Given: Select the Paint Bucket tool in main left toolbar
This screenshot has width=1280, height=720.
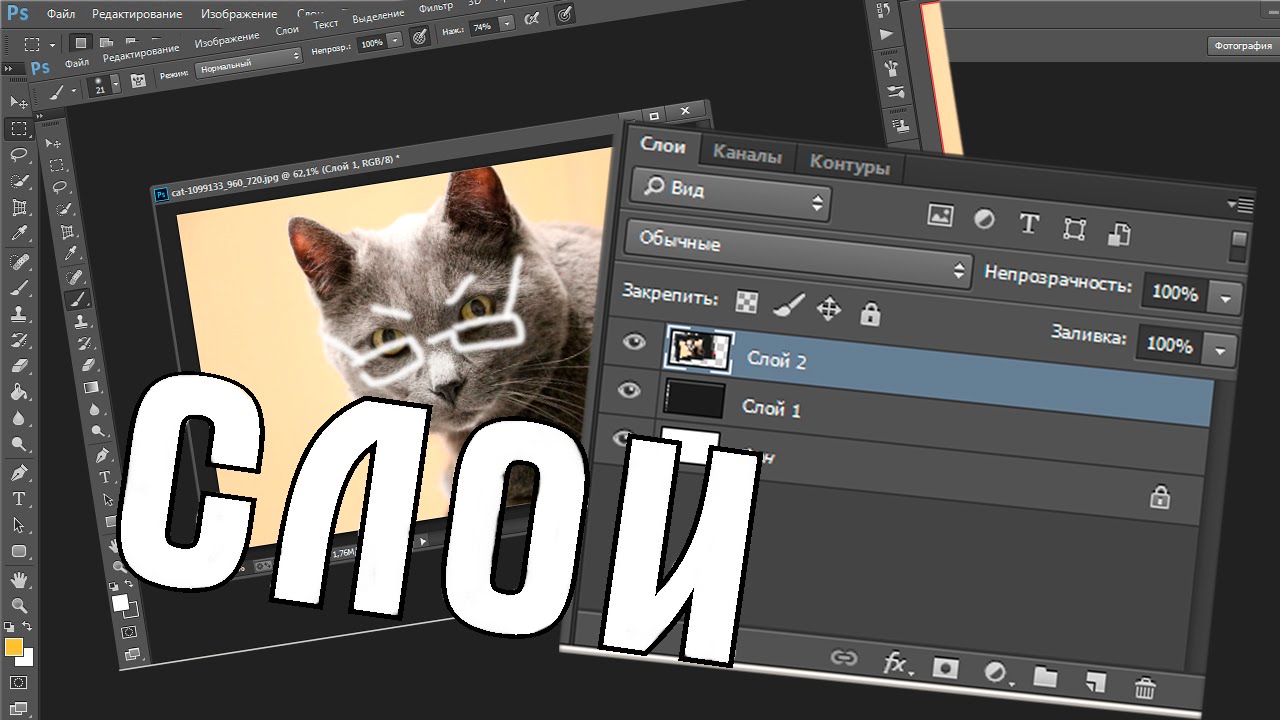Looking at the screenshot, I should tap(18, 393).
